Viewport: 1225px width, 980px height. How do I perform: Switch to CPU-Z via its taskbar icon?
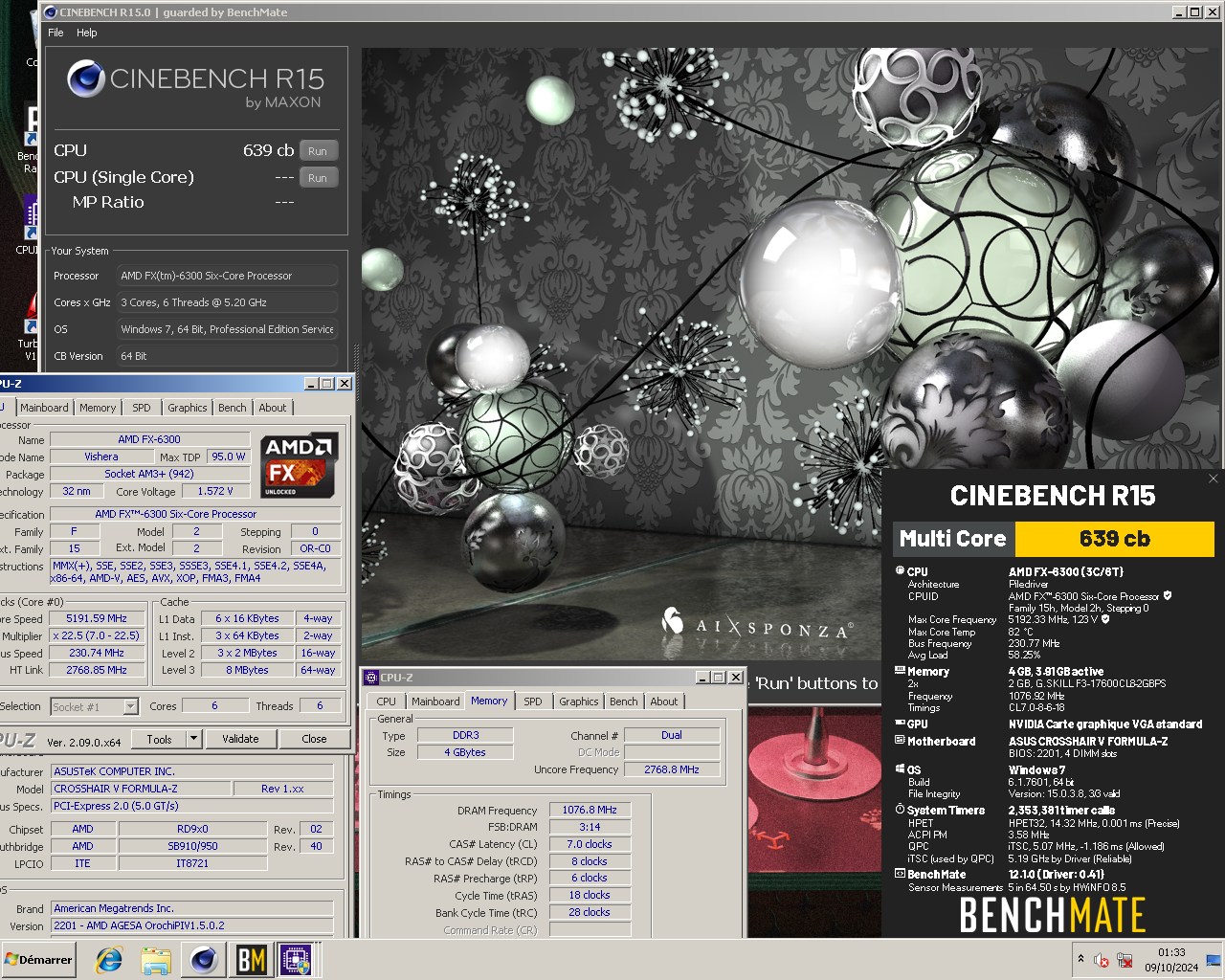point(296,960)
